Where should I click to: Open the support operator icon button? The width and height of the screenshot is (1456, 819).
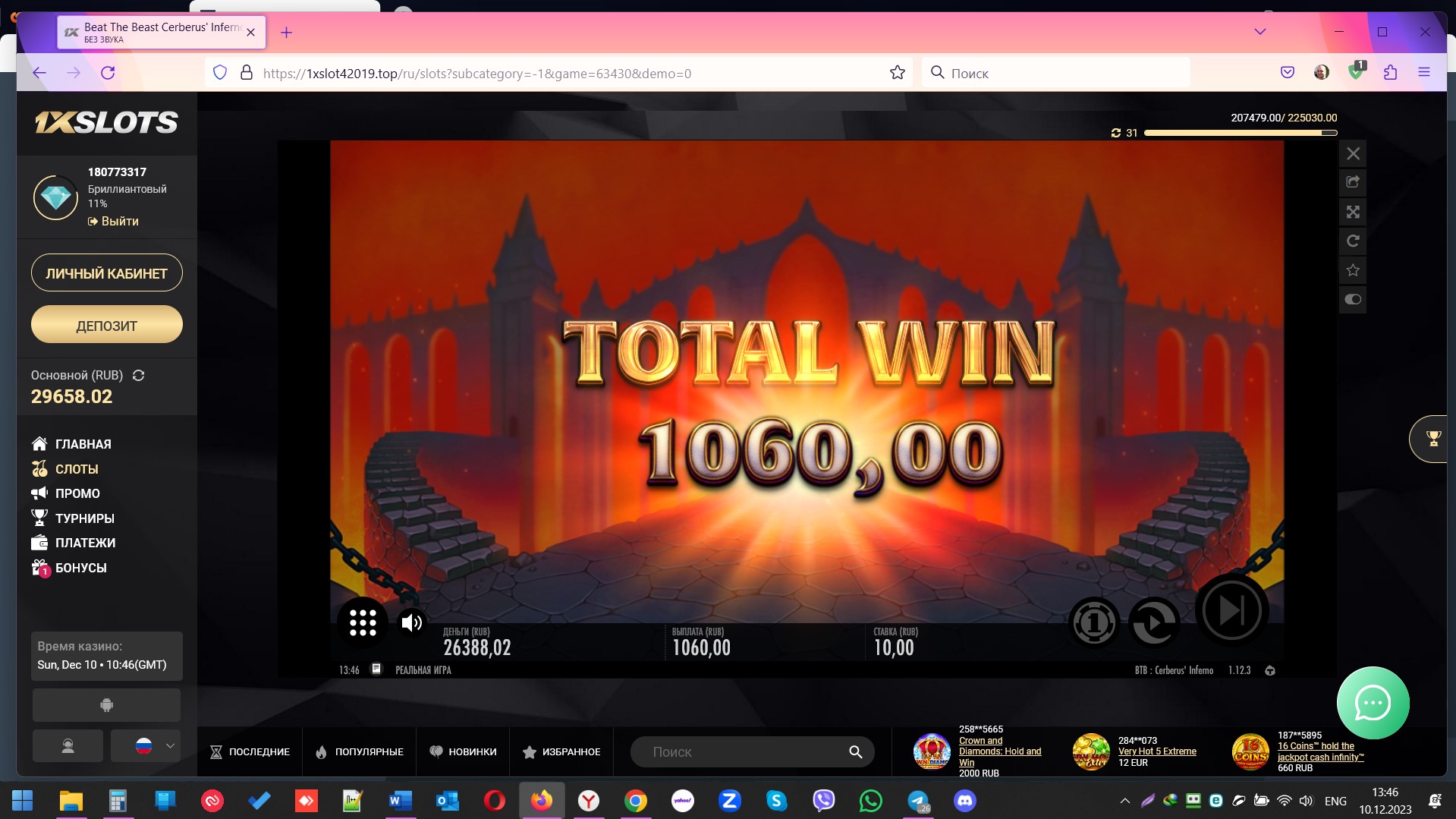coord(68,745)
